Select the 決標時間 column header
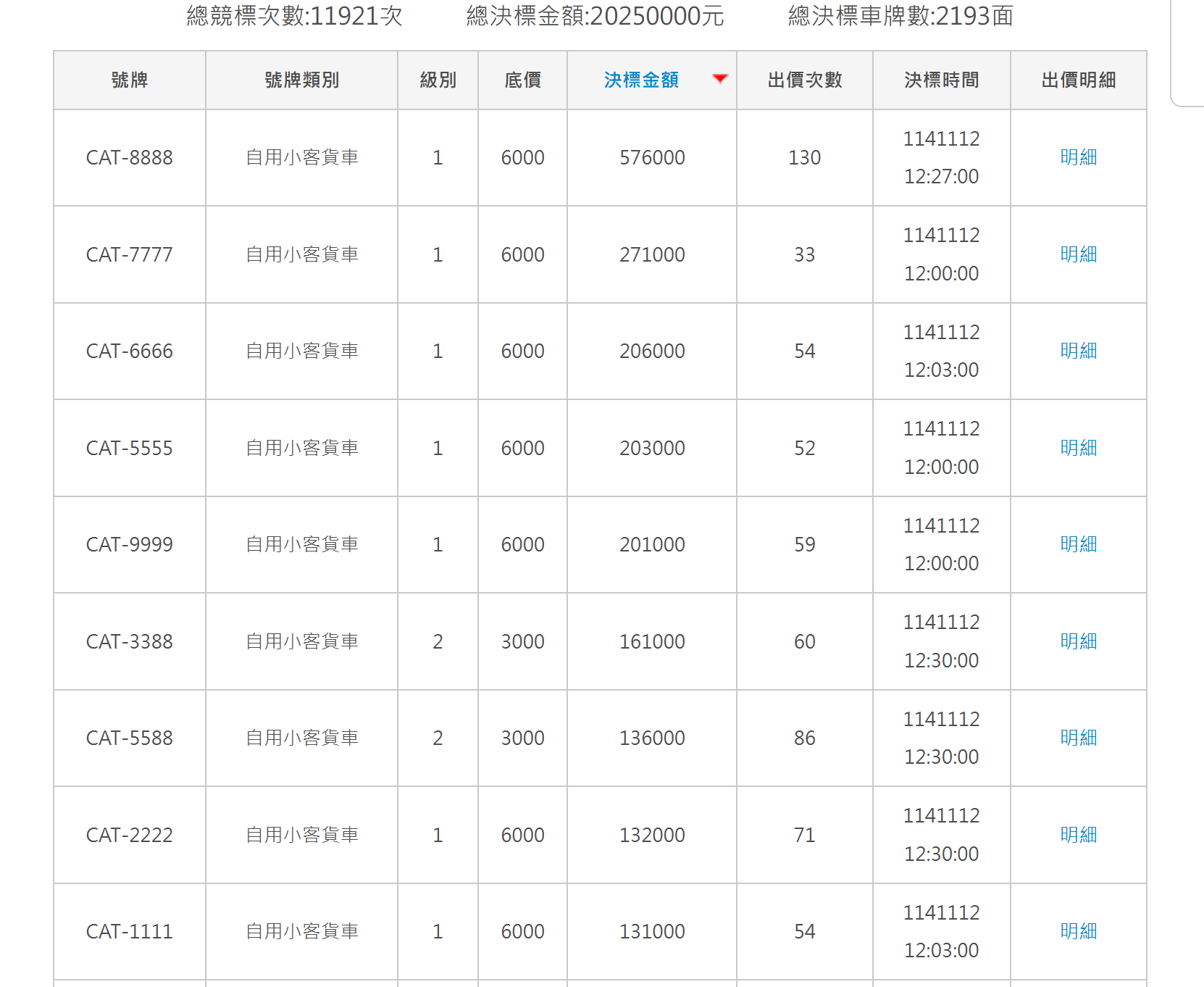 (941, 80)
